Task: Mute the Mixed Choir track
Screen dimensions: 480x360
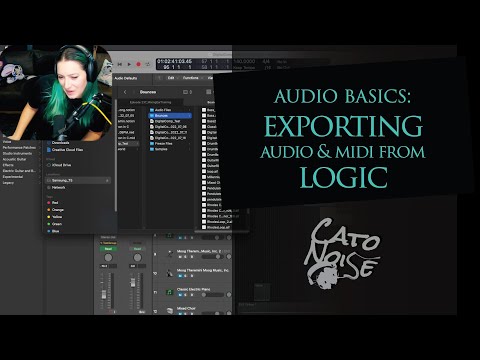Action: [180, 313]
